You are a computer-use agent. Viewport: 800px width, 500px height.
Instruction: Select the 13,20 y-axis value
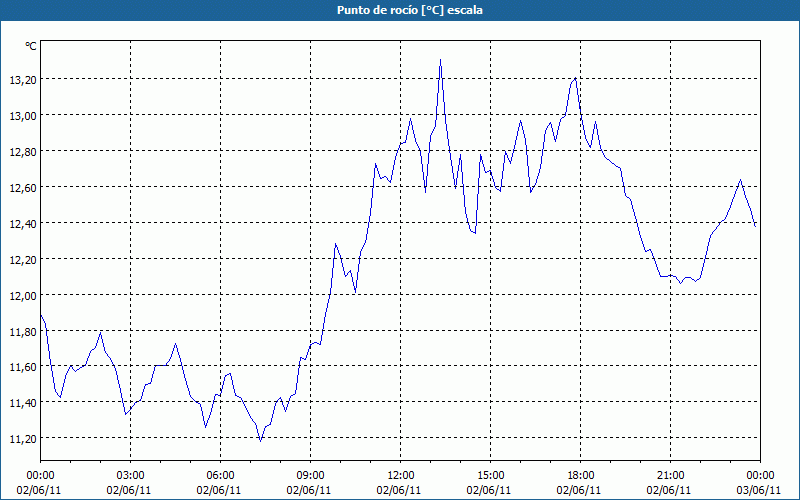[x=23, y=79]
